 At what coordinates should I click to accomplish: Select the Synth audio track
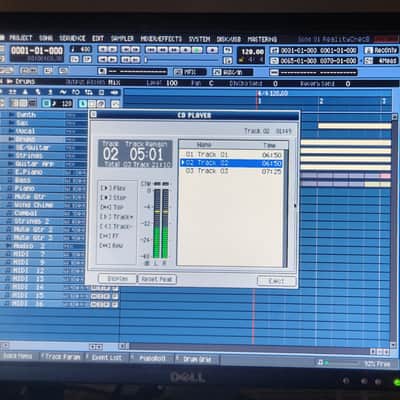pyautogui.click(x=26, y=115)
